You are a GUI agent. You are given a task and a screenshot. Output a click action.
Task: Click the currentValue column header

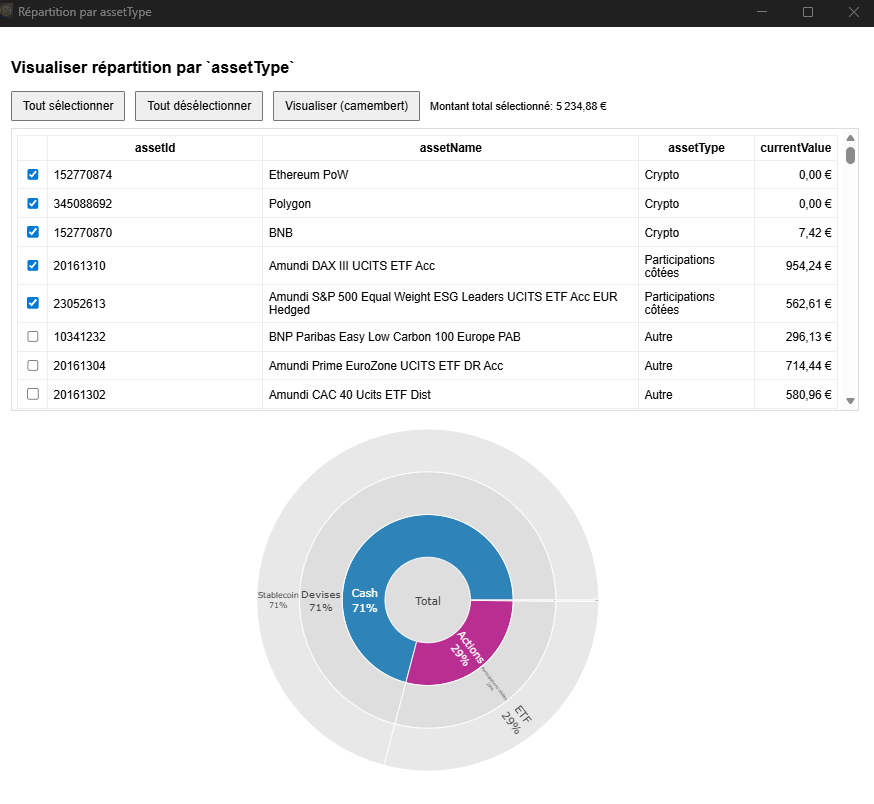[x=795, y=148]
